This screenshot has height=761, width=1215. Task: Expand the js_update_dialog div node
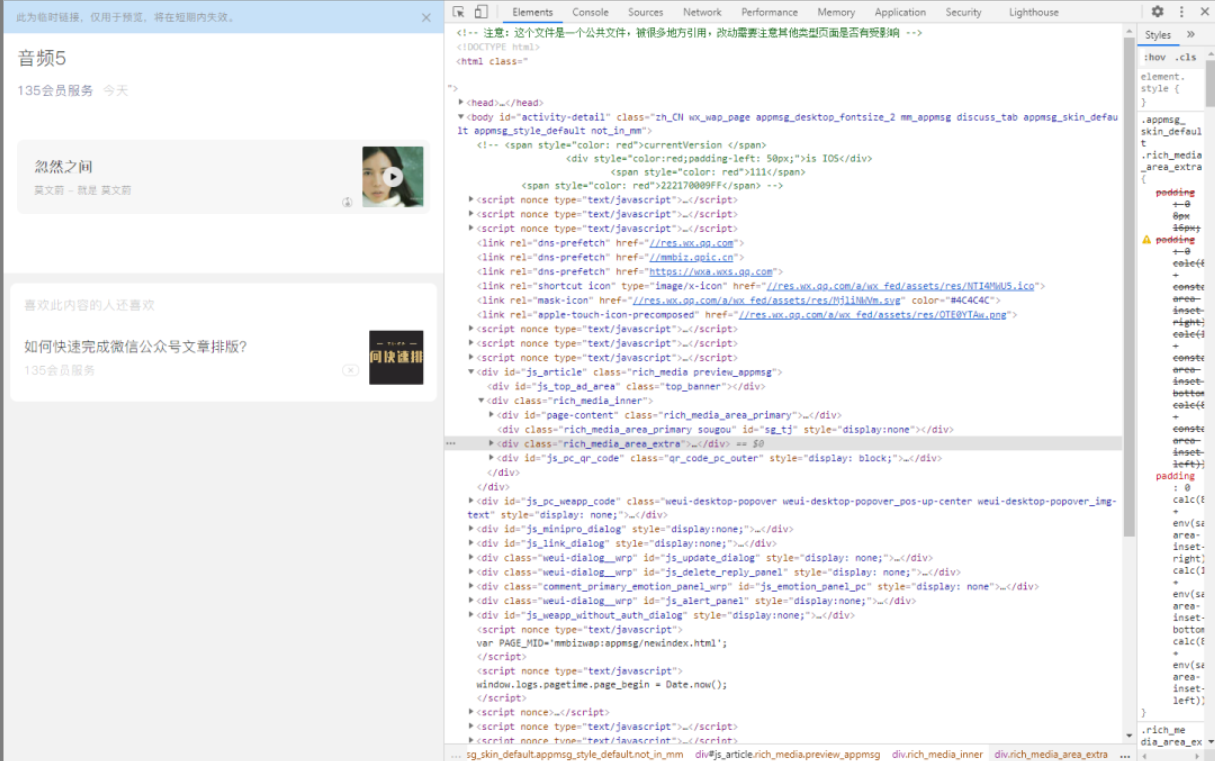[x=471, y=558]
